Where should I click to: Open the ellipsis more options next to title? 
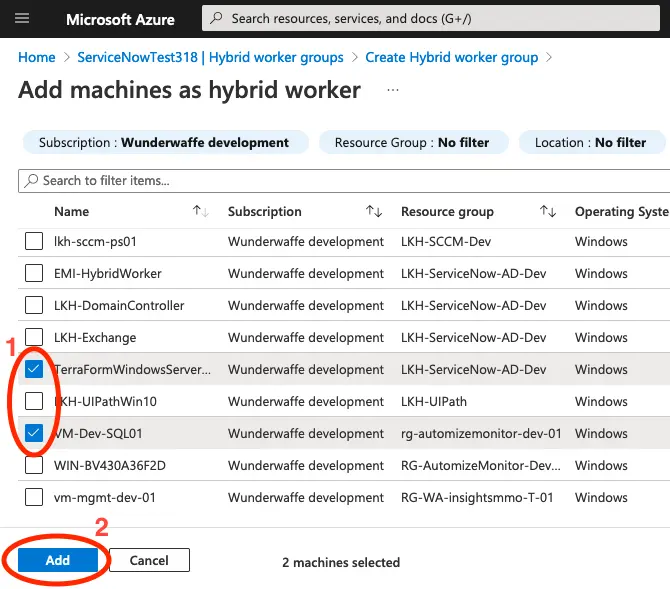393,90
